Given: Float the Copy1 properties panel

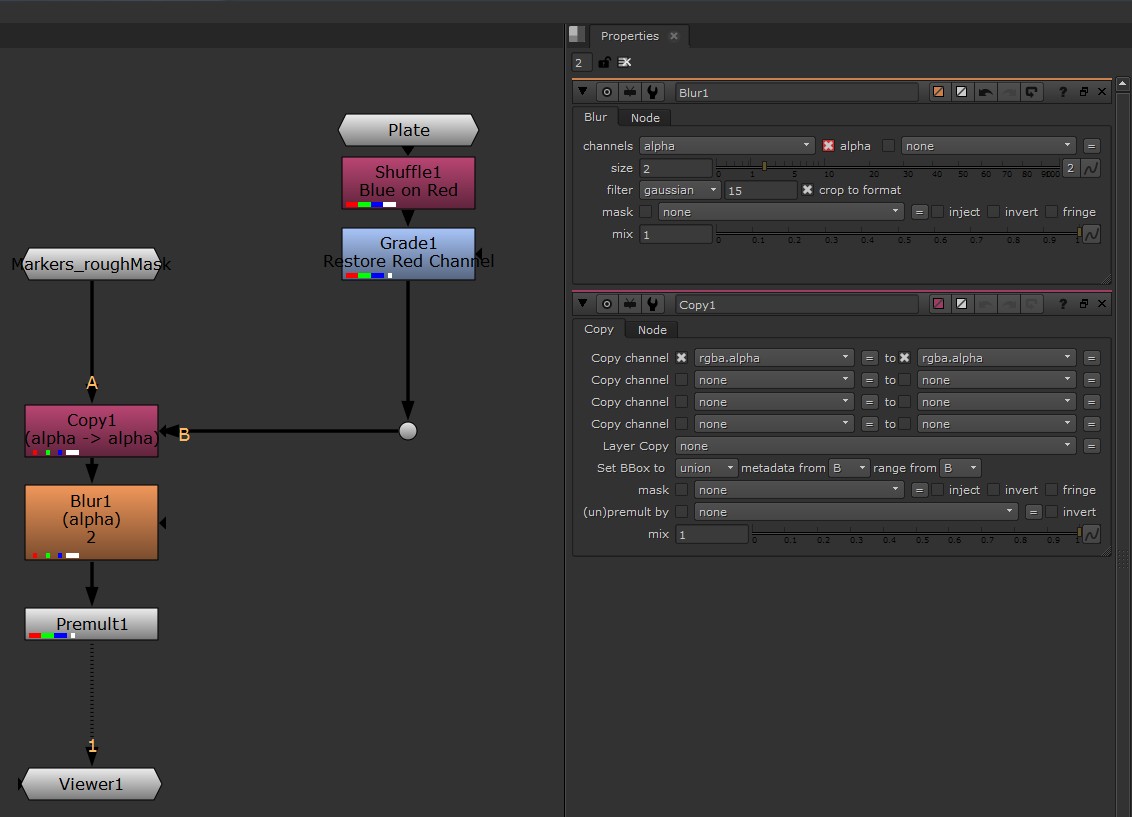Looking at the screenshot, I should (1083, 304).
